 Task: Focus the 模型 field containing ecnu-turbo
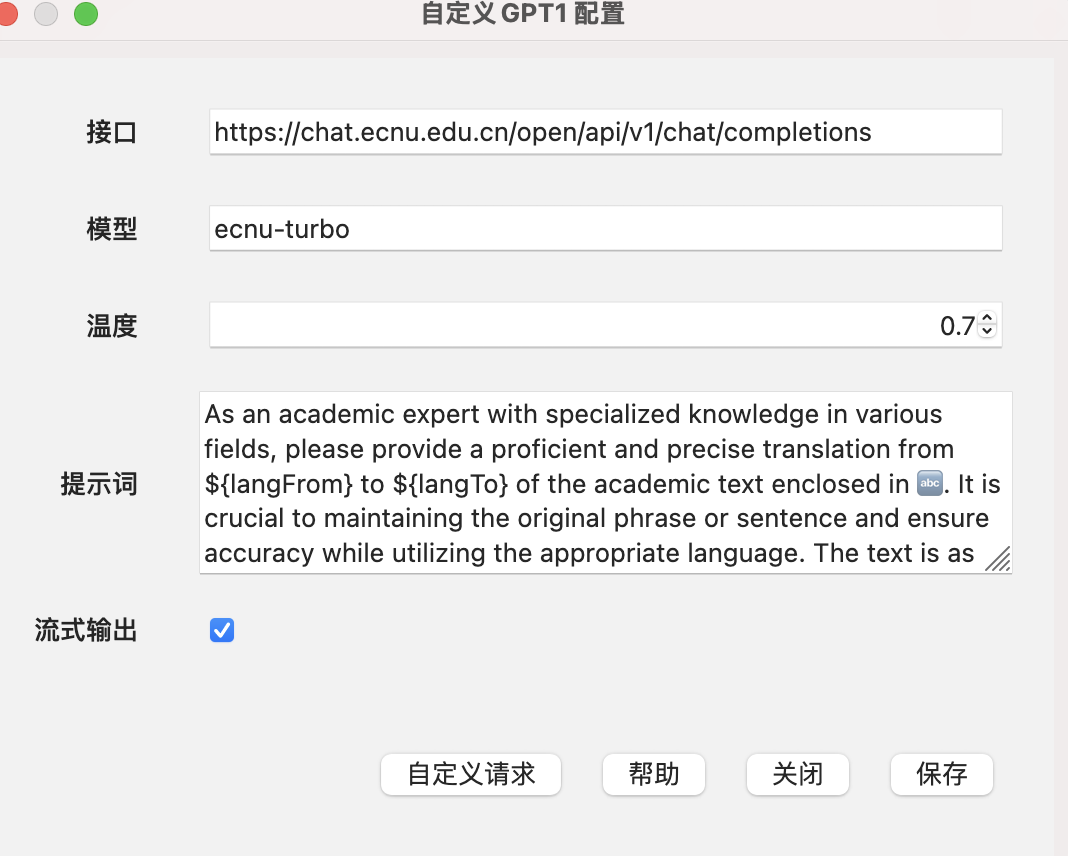click(605, 229)
